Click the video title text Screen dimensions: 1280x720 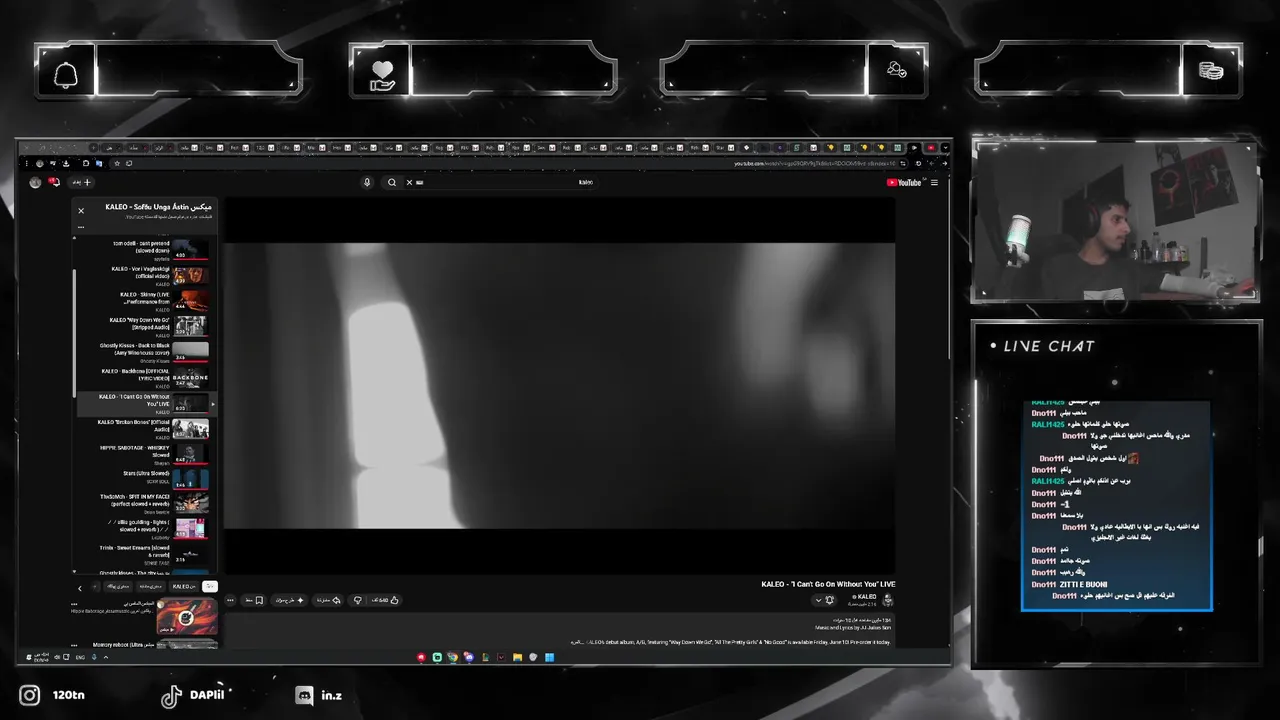828,584
